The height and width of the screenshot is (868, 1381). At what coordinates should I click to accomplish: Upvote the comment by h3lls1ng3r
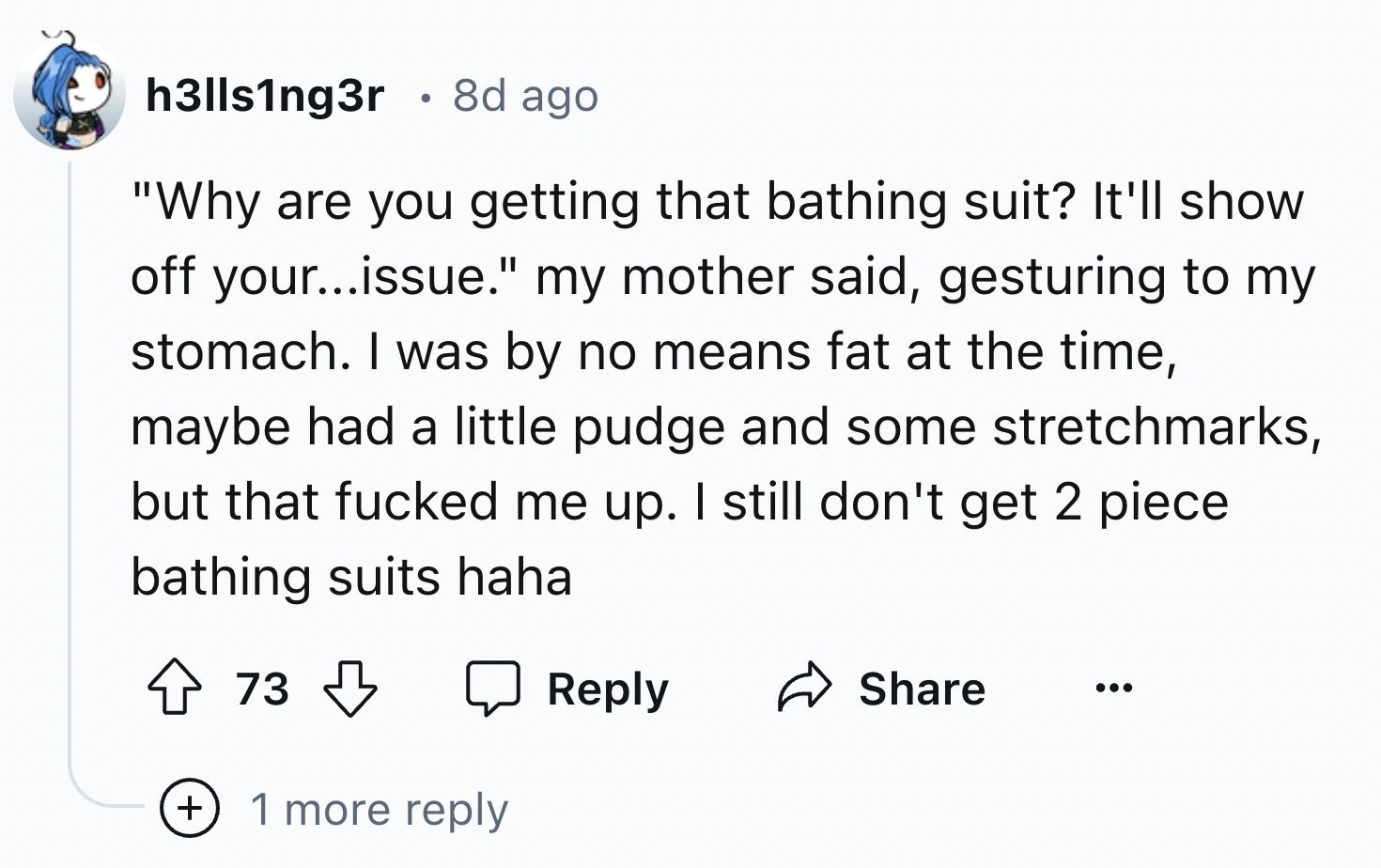pyautogui.click(x=175, y=689)
